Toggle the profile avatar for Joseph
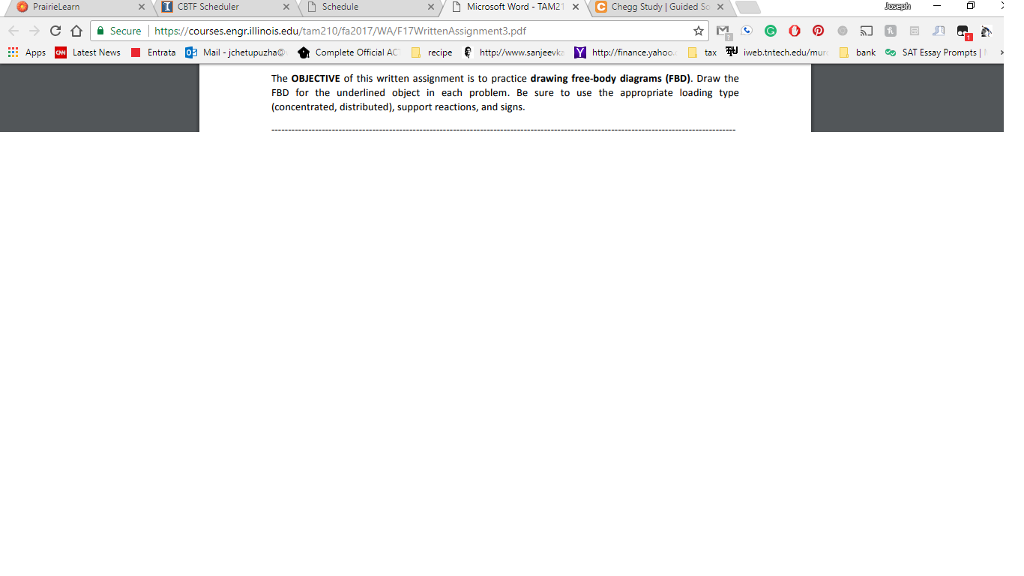Screen dimensions: 1024x576 897,6
